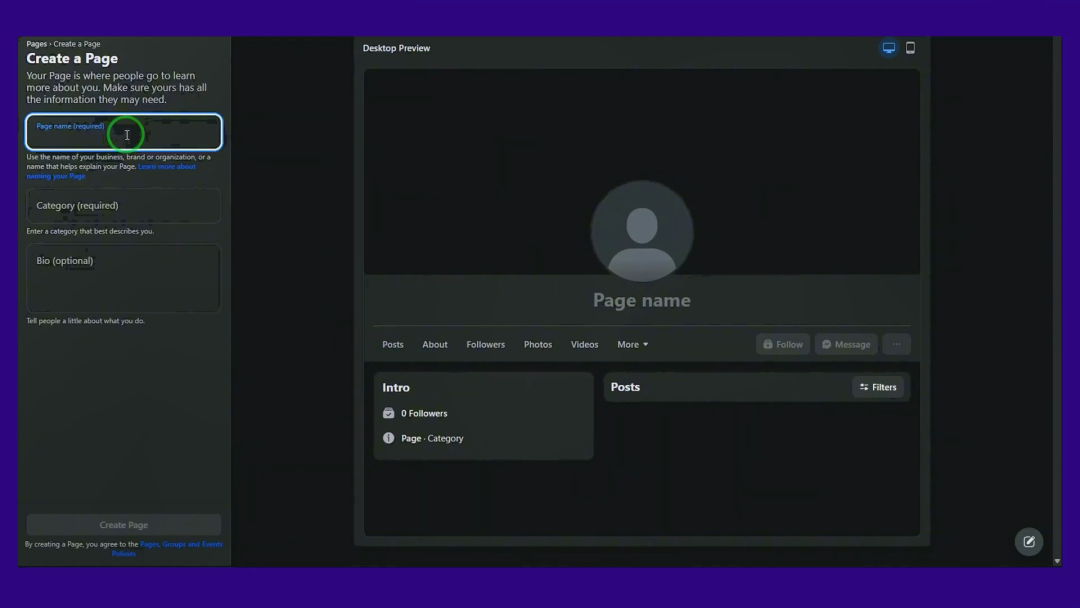
Task: Click the Message button in preview
Action: click(846, 344)
